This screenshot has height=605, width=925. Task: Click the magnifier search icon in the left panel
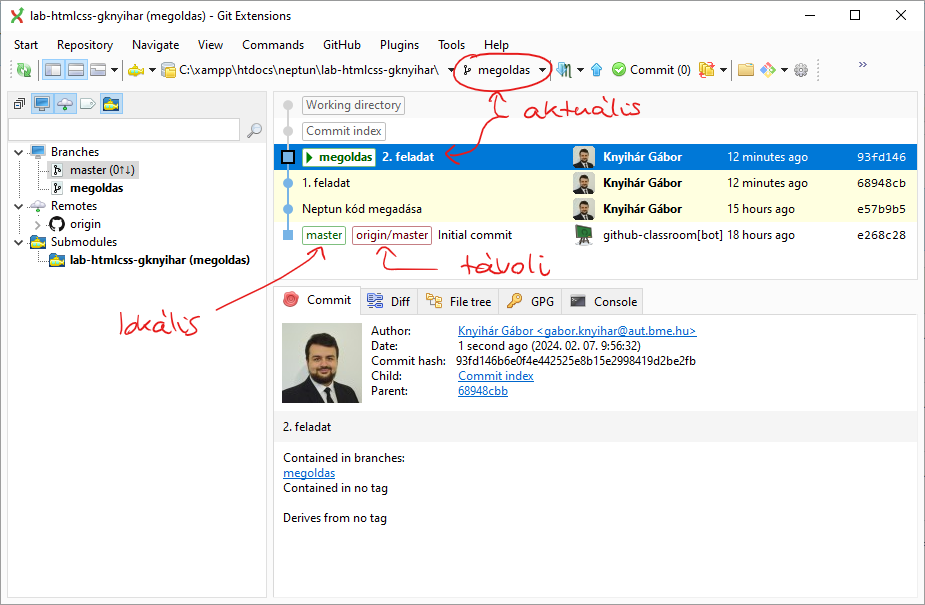pyautogui.click(x=254, y=130)
